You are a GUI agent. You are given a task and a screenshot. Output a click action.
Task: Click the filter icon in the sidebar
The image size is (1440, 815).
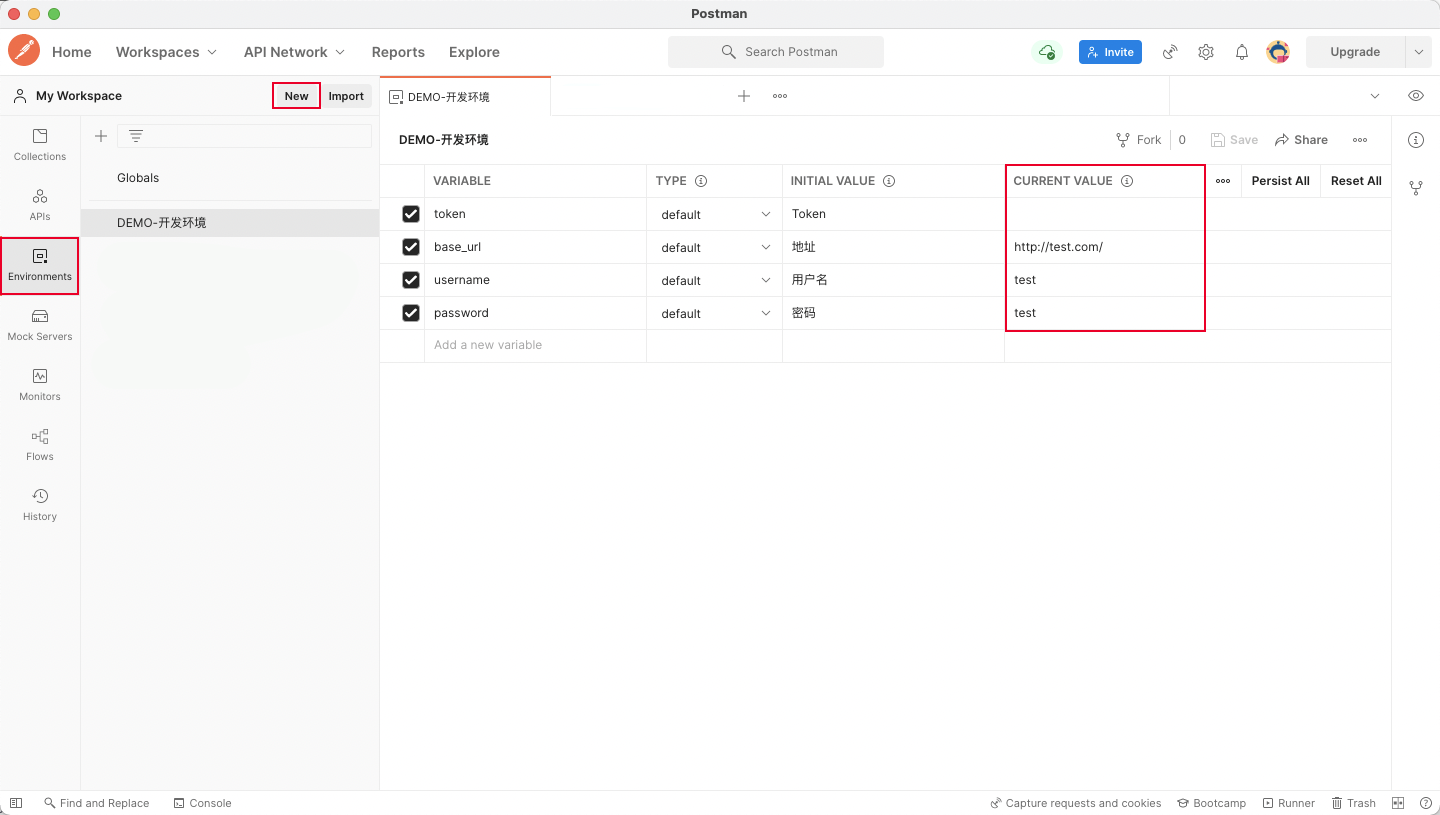(x=136, y=136)
